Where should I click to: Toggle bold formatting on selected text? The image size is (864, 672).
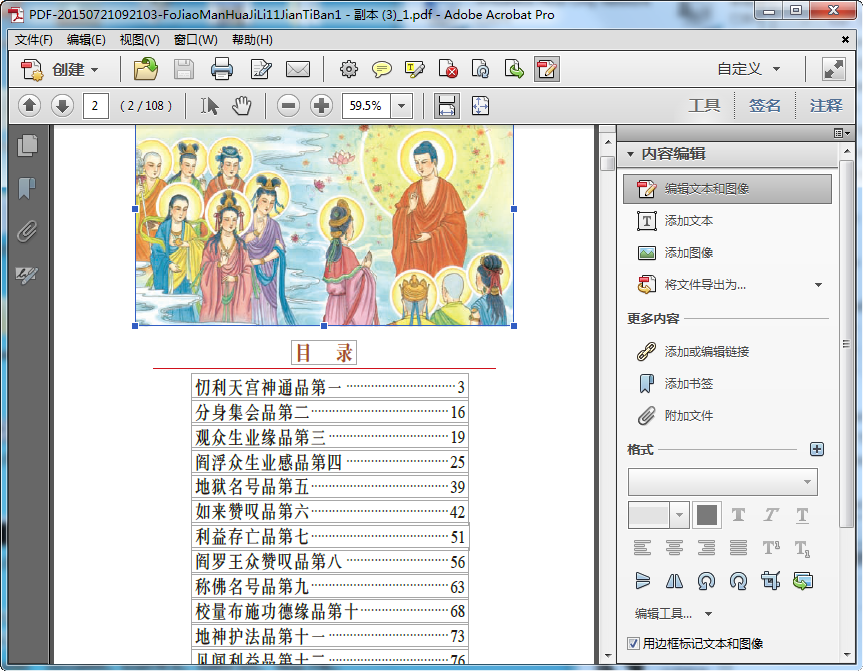point(738,514)
